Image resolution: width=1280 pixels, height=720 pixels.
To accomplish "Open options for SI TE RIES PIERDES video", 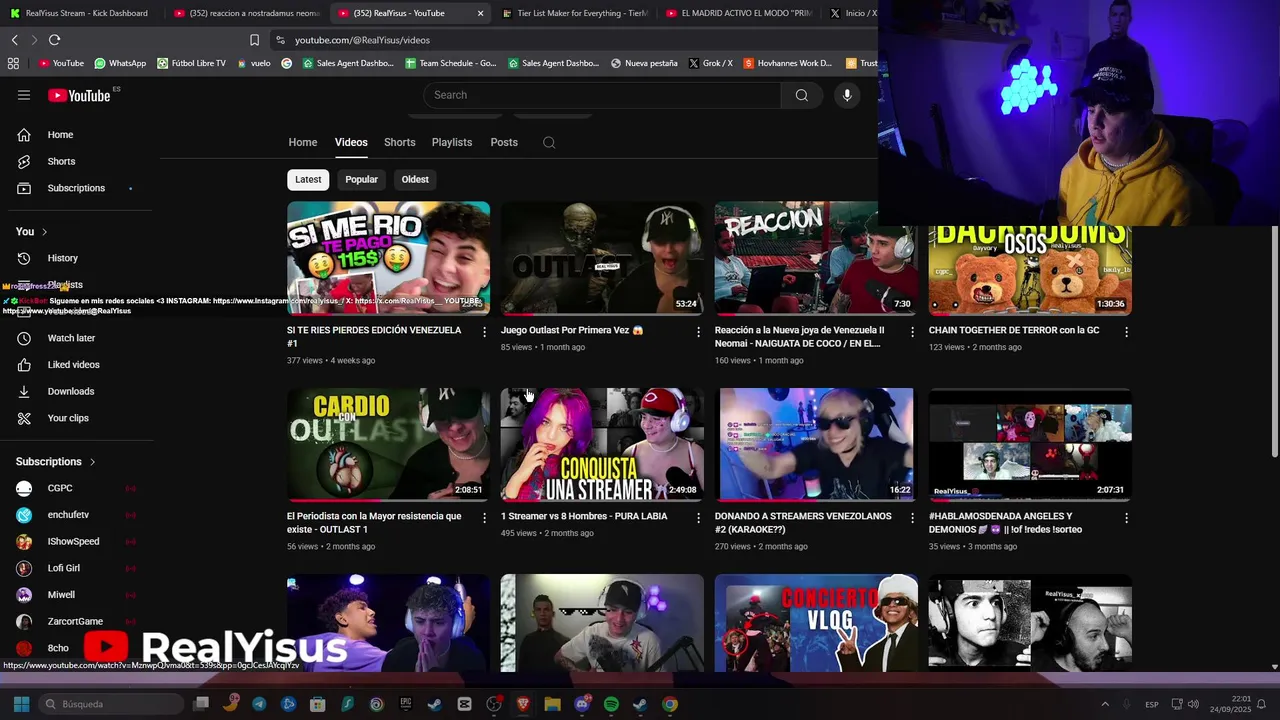I will [x=485, y=332].
